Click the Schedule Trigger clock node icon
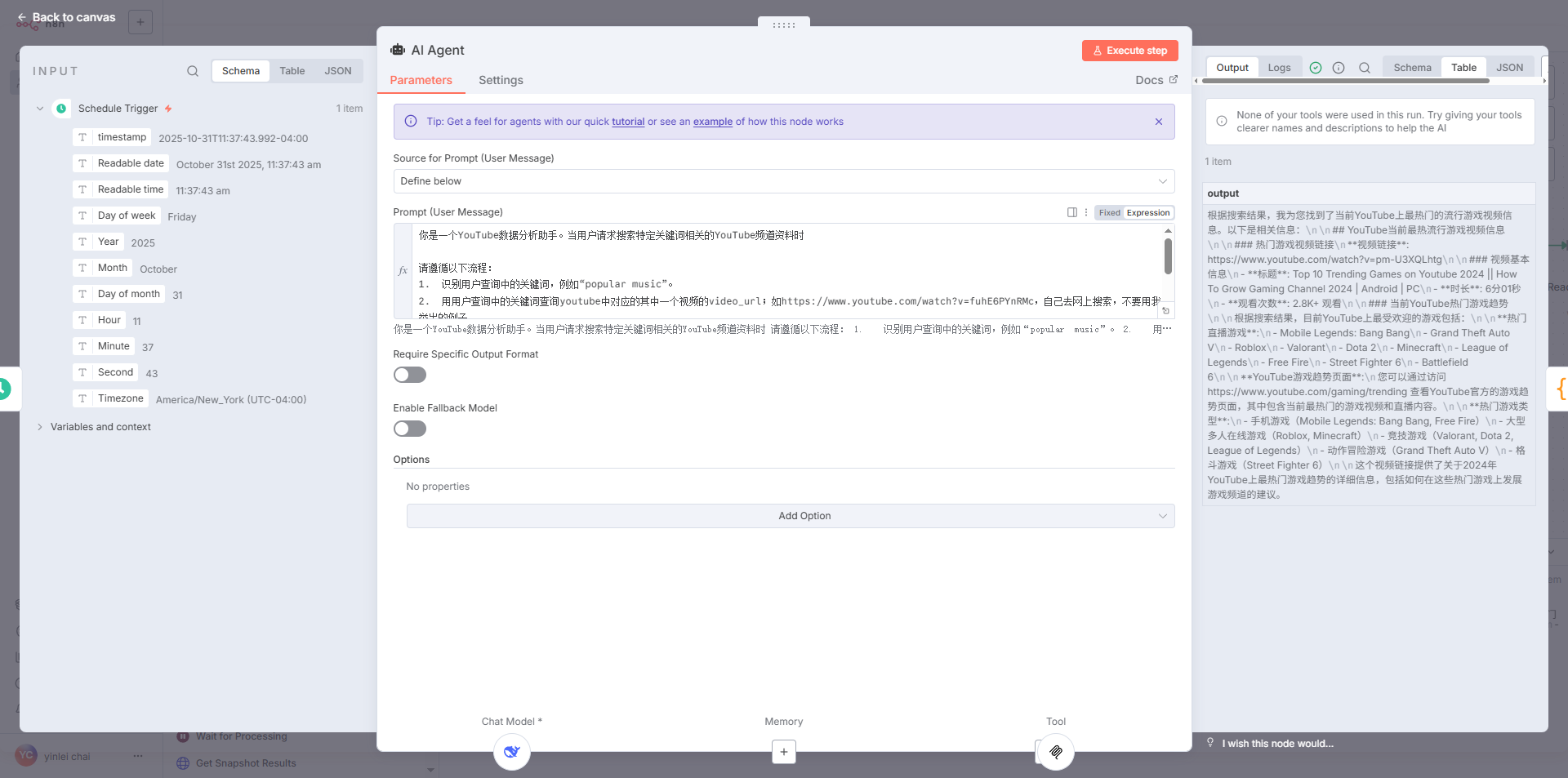Screen dimensions: 1568x778 click(x=61, y=109)
